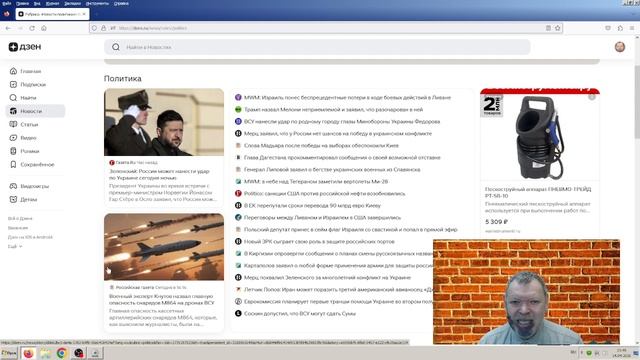The width and height of the screenshot is (640, 360).
Task: Close the Дзен news tab
Action: [84, 14]
